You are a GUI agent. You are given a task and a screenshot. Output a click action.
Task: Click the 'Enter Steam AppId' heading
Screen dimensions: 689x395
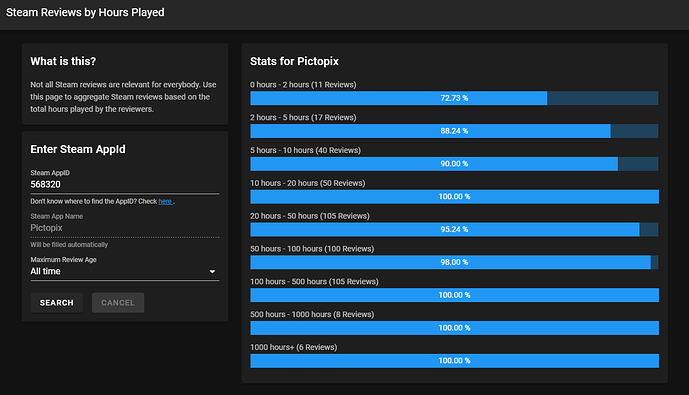(78, 149)
